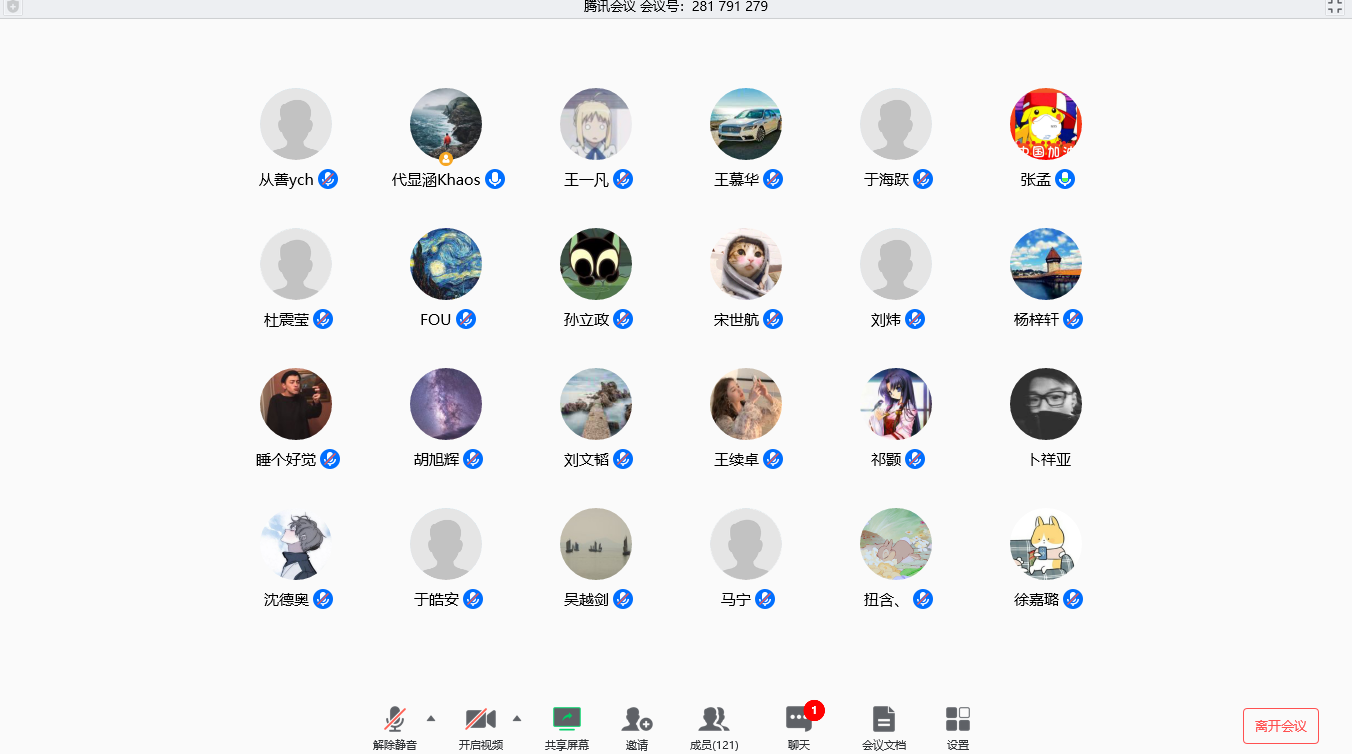The height and width of the screenshot is (754, 1352).
Task: Click the Leave Meeting (离开会议) button
Action: click(1280, 726)
